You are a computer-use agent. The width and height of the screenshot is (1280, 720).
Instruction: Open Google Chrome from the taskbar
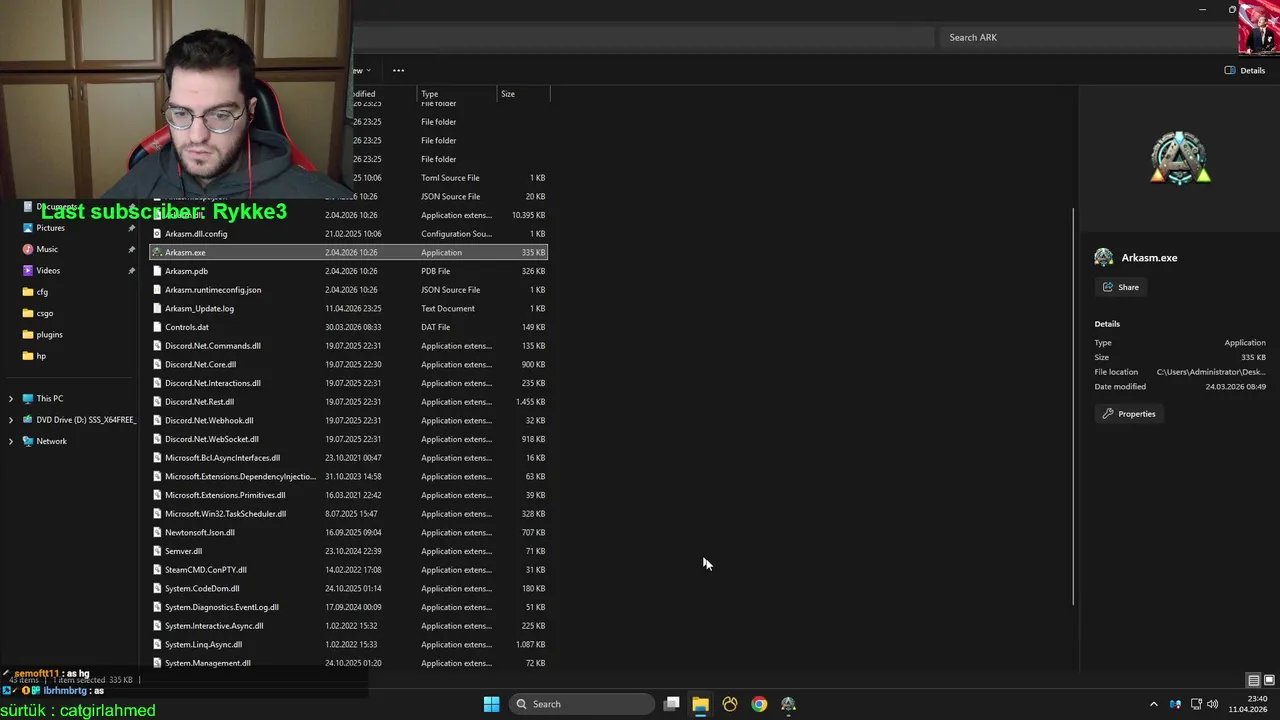tap(759, 704)
